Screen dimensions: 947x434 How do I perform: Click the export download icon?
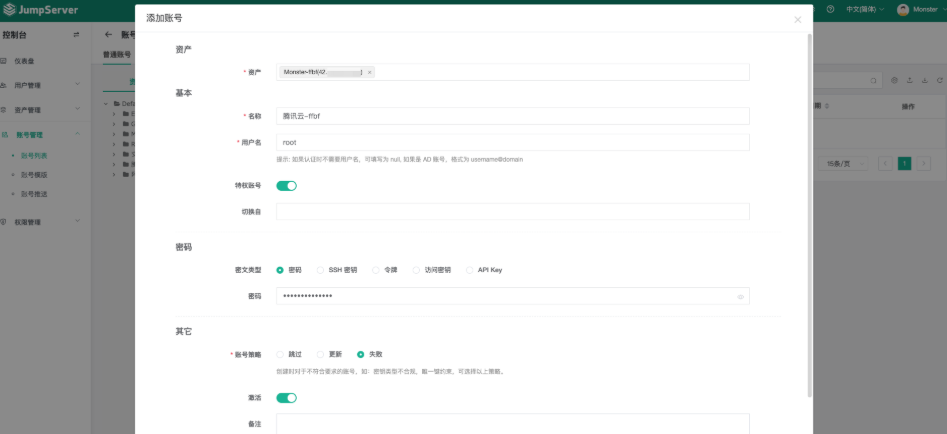(x=925, y=80)
